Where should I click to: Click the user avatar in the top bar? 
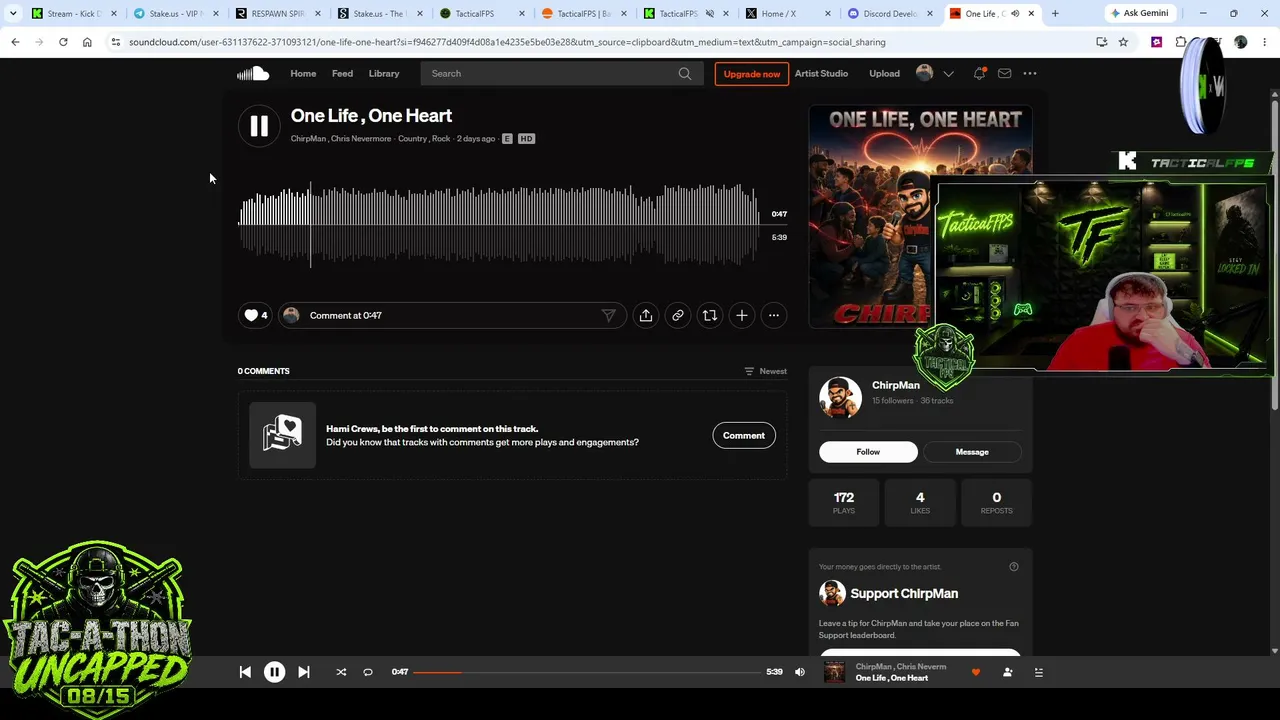coord(925,73)
